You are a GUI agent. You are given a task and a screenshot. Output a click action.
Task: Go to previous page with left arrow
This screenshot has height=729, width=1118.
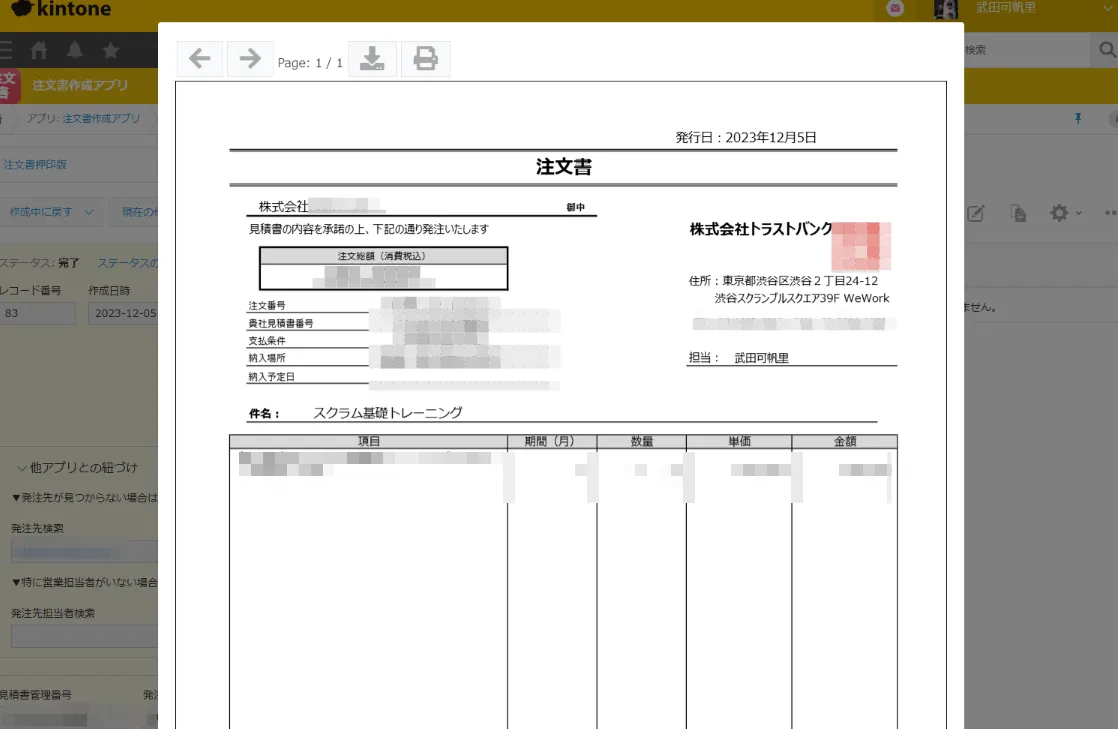200,59
